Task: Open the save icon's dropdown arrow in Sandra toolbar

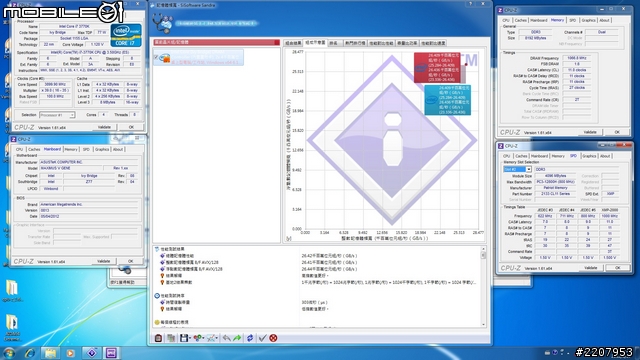Action: tap(190, 338)
